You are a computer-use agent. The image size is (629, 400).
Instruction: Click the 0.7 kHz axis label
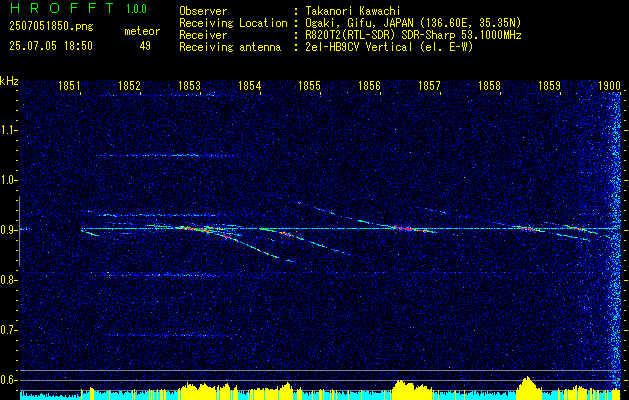(8, 330)
